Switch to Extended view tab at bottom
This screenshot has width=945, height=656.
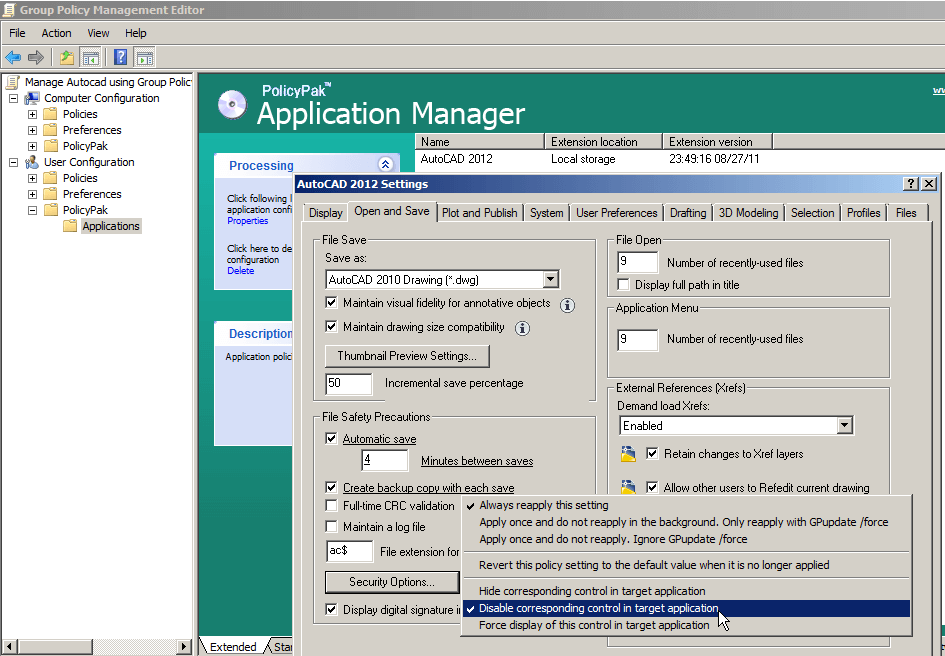(233, 647)
